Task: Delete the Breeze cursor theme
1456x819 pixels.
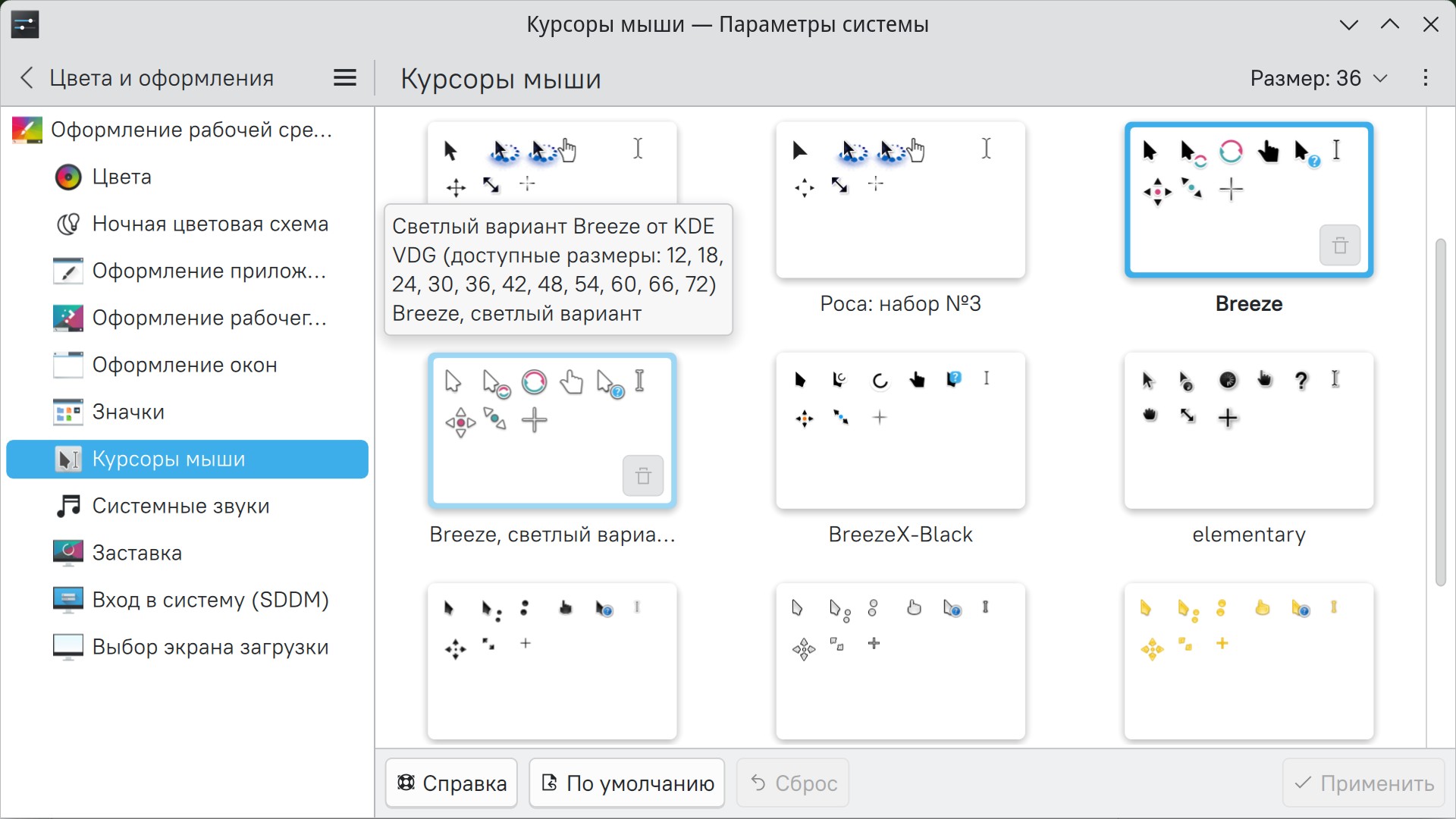Action: click(1339, 246)
